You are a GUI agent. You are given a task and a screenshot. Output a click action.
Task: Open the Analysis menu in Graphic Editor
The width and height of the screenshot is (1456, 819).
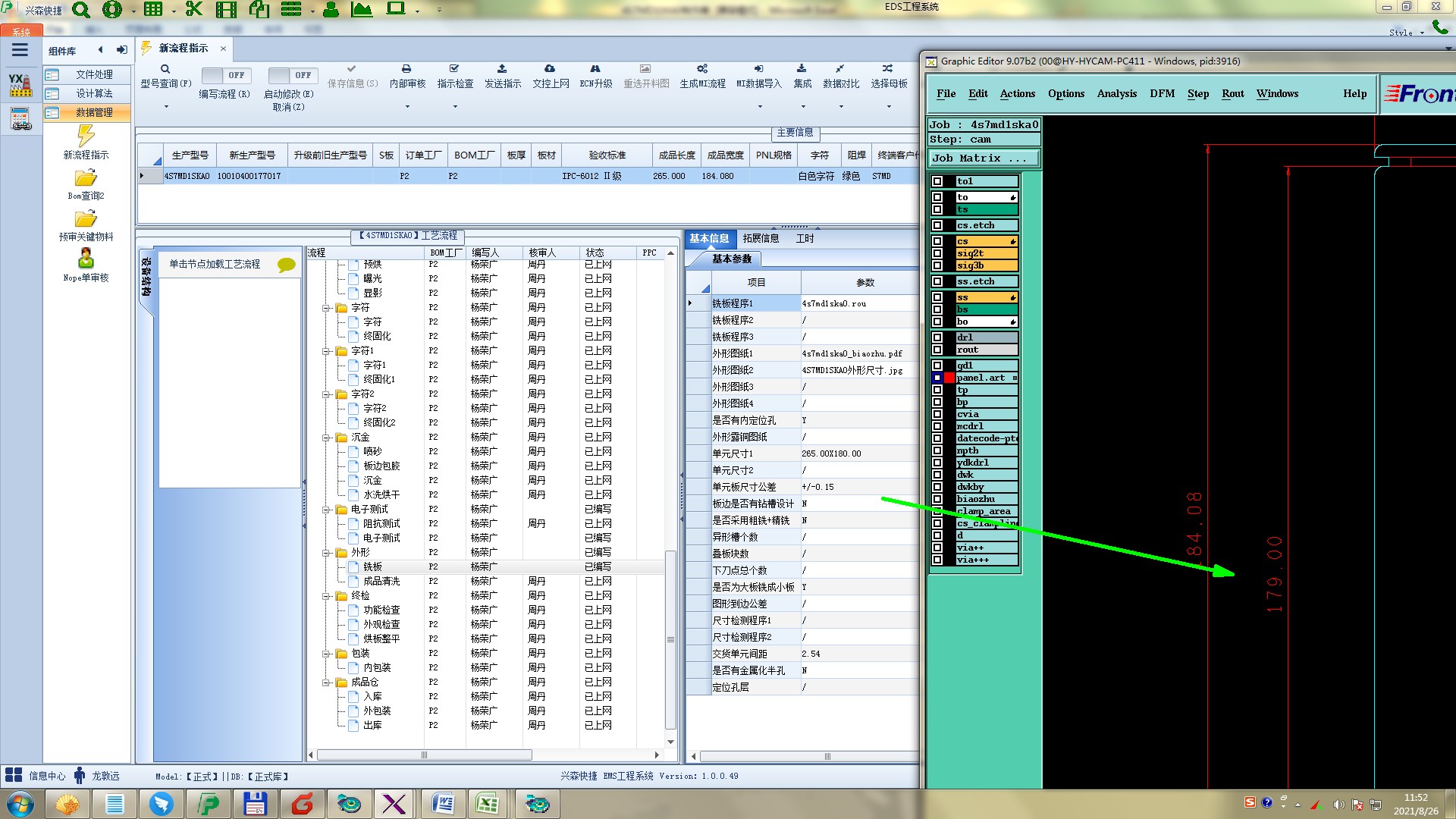click(x=1116, y=93)
